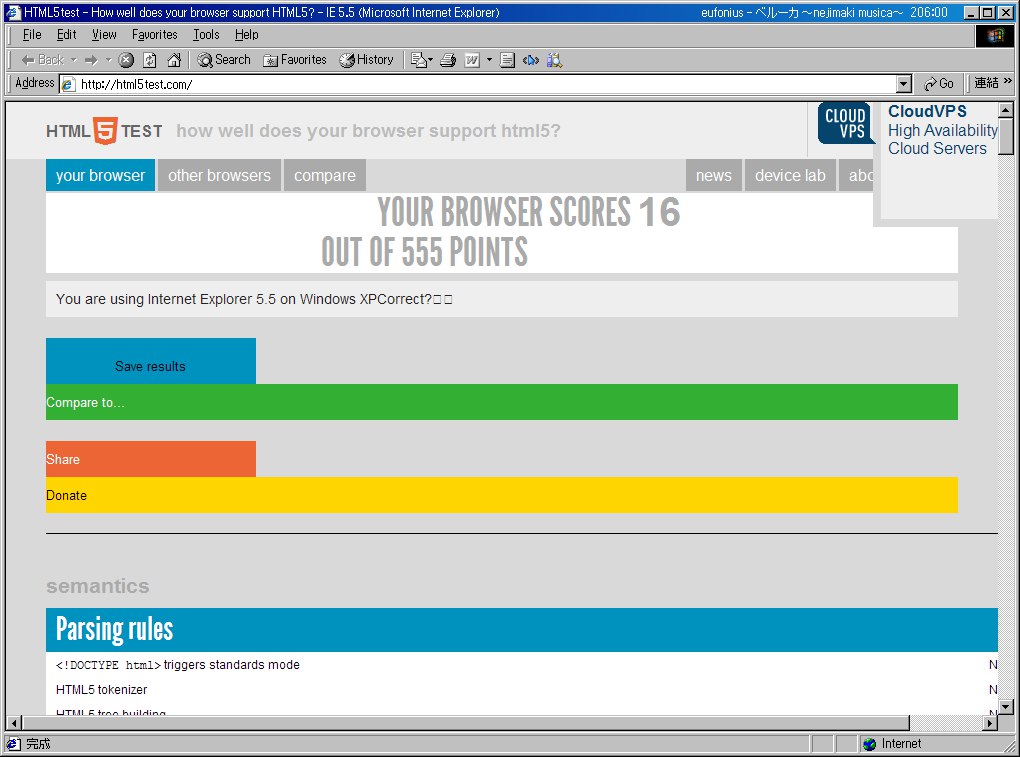
Task: Open the Tools menu
Action: tap(206, 34)
